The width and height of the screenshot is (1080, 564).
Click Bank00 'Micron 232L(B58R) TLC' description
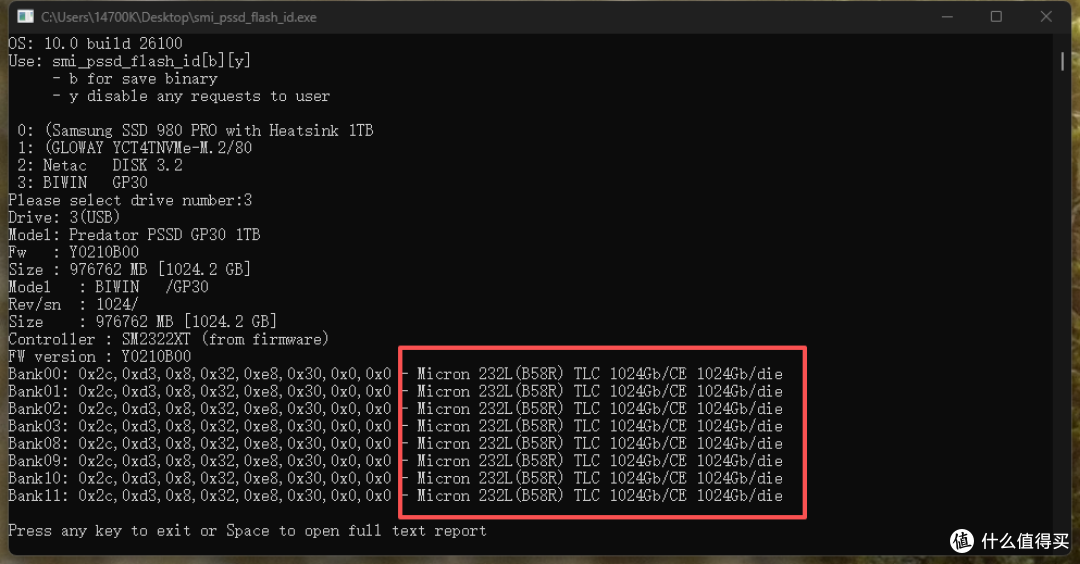click(508, 374)
